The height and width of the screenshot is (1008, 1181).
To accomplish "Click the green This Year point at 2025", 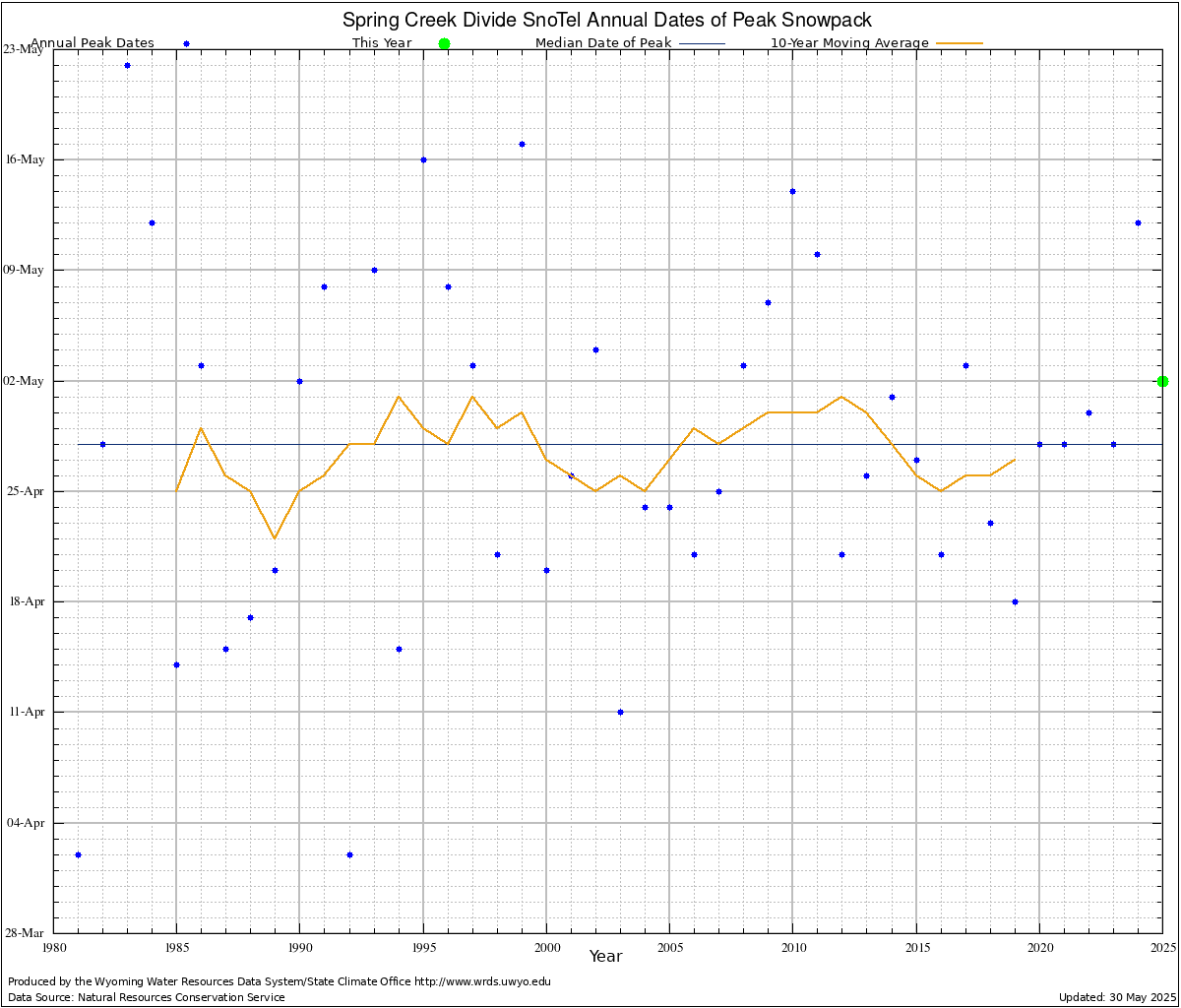I will [1162, 381].
